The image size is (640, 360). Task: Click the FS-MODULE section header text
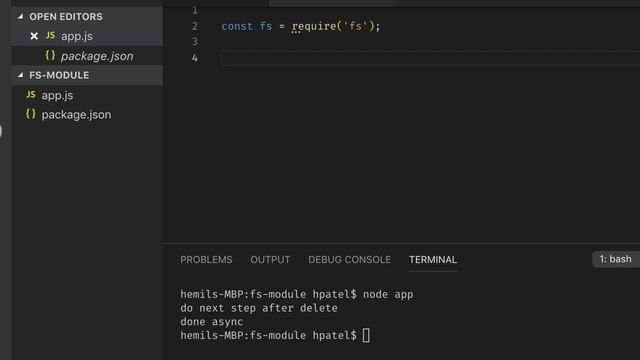tap(59, 76)
